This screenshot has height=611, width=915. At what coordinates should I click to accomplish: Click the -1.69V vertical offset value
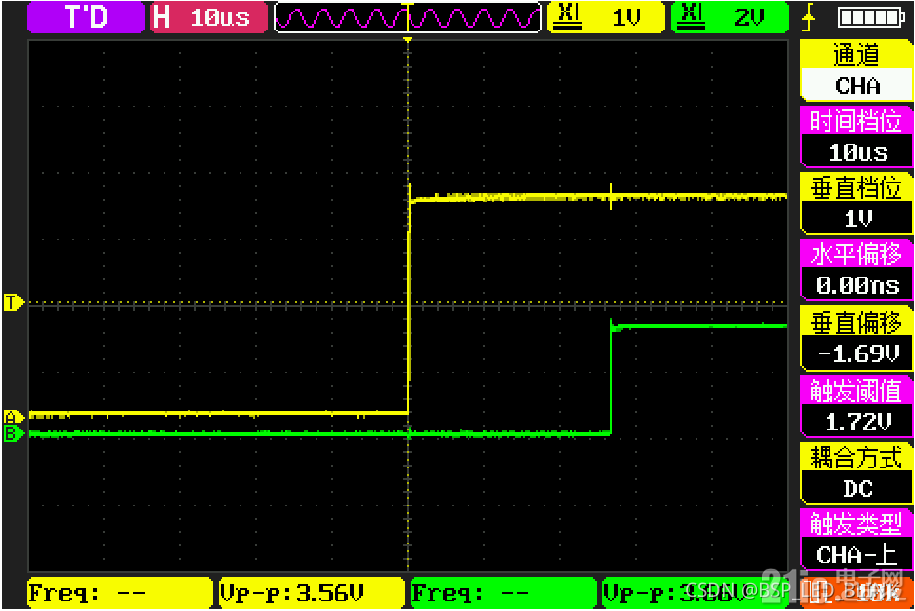856,353
